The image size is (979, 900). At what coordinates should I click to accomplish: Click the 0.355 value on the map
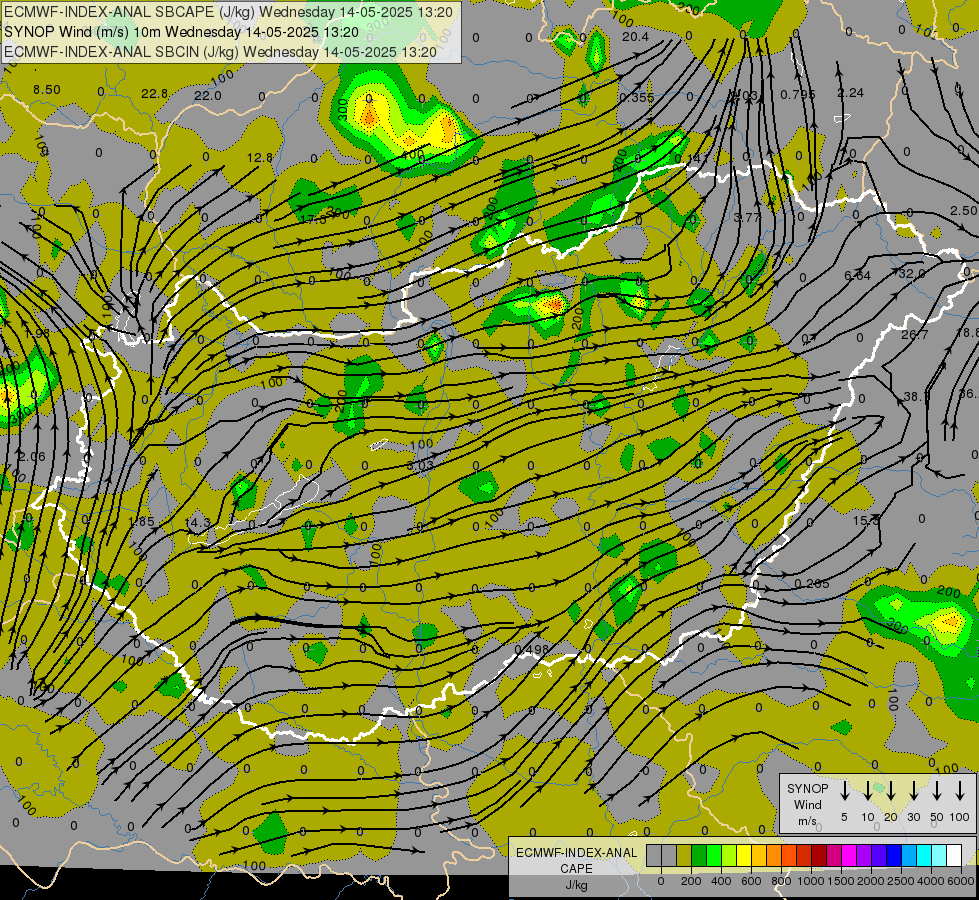pos(636,97)
